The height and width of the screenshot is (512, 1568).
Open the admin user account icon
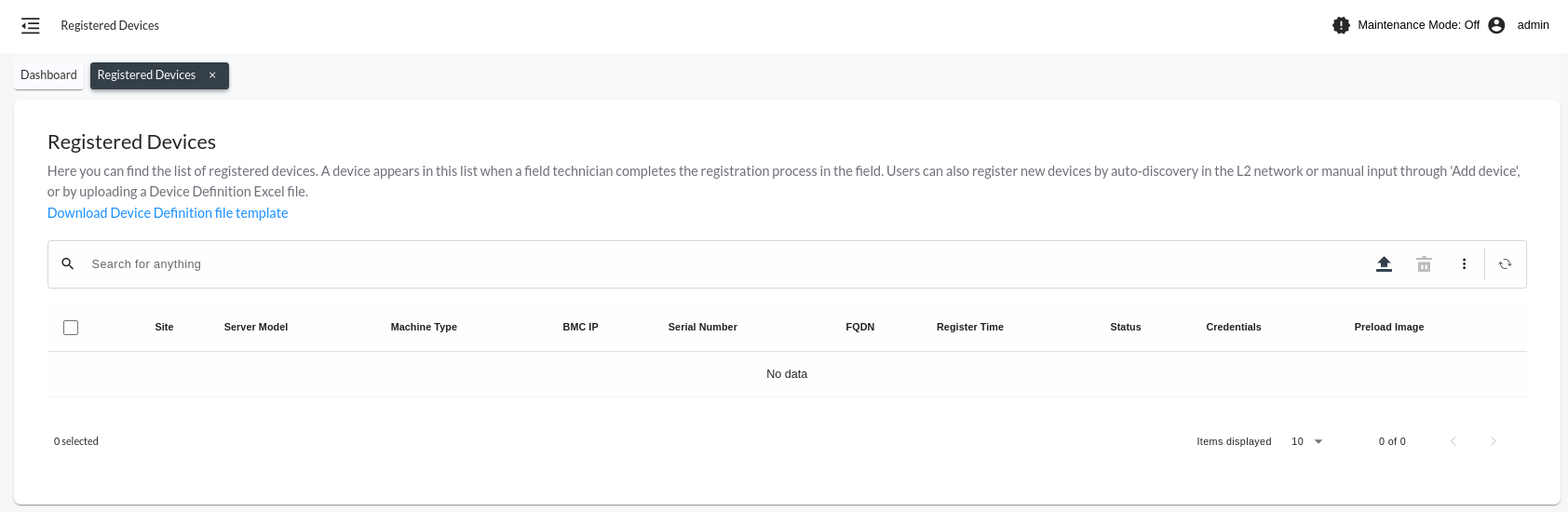pos(1496,25)
